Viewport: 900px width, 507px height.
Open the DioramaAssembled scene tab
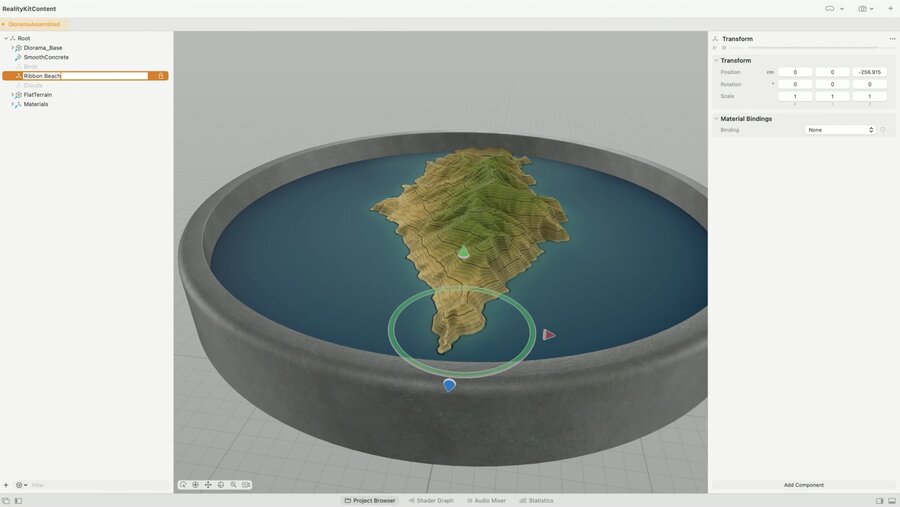[32, 24]
